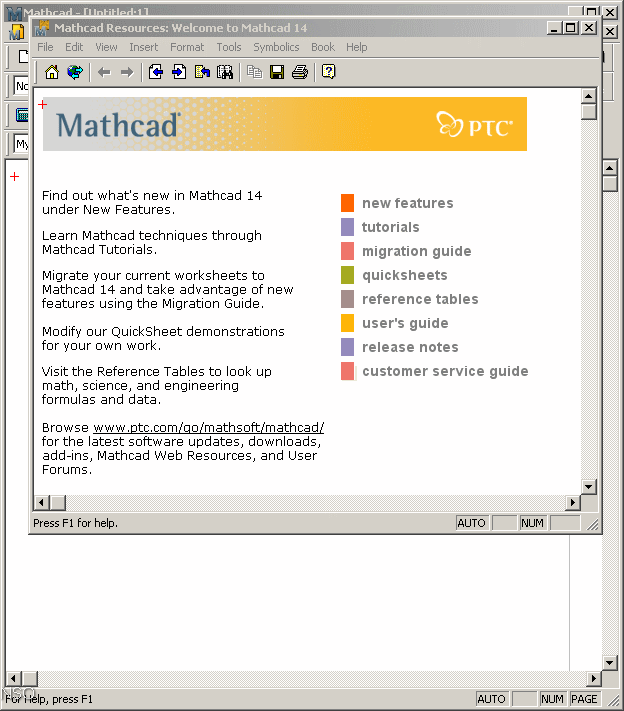Click the Resources horizontal scrollbar left arrow
This screenshot has width=624, height=711.
pos(42,502)
